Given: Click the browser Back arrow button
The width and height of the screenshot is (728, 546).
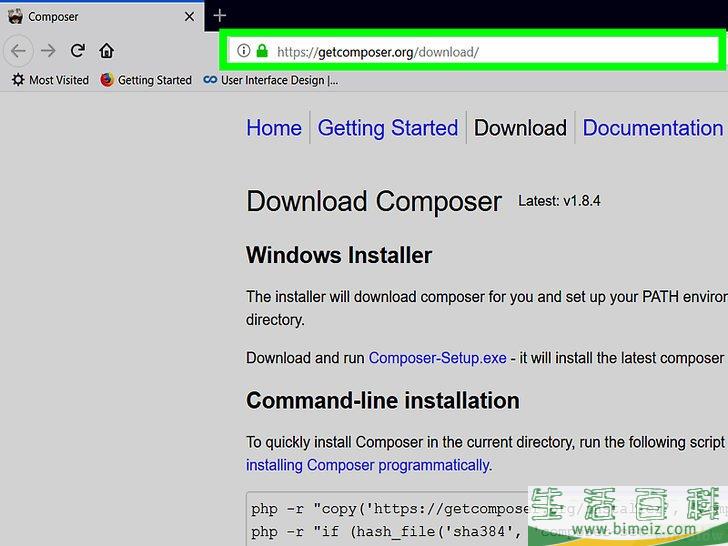Looking at the screenshot, I should point(18,51).
